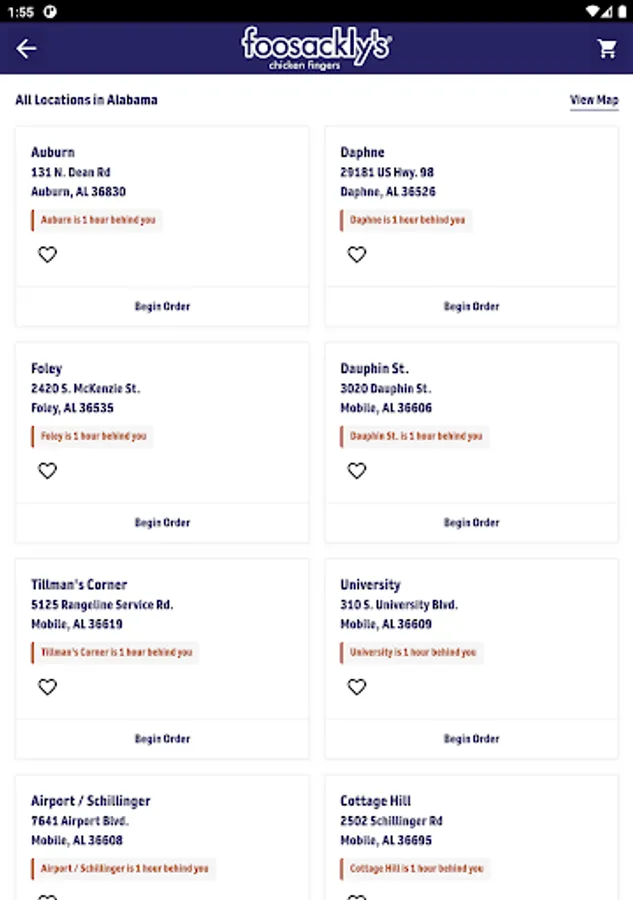Tap the back arrow icon
633x900 pixels.
(26, 48)
